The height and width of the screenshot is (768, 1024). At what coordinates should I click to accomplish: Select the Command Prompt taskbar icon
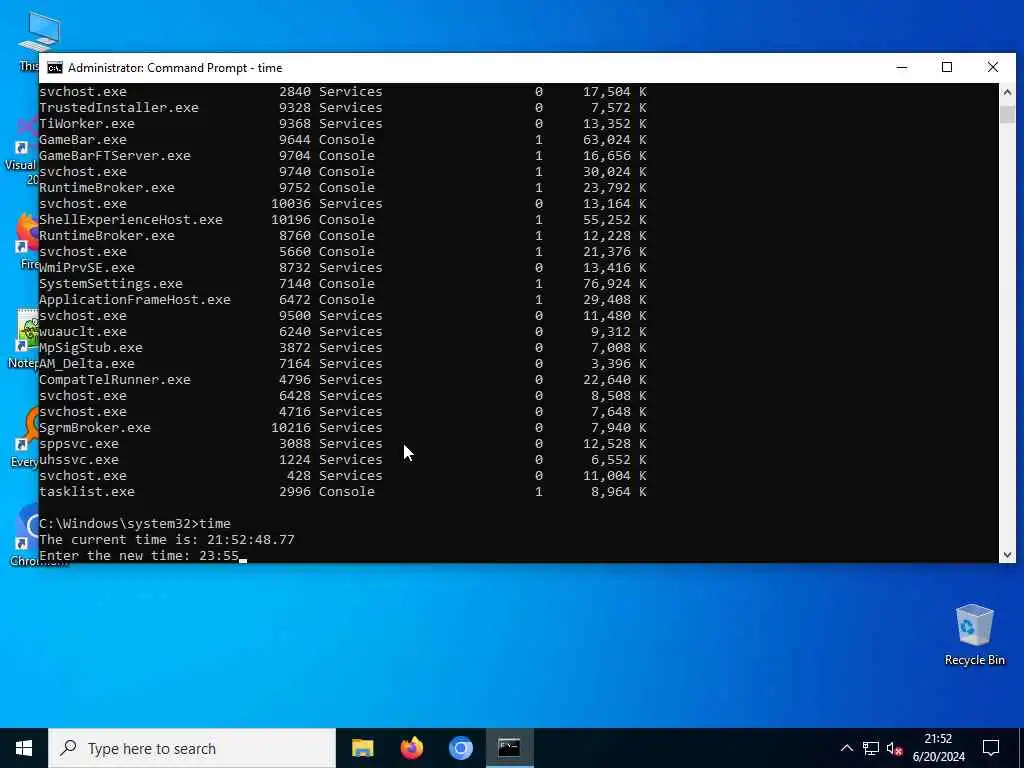[509, 748]
